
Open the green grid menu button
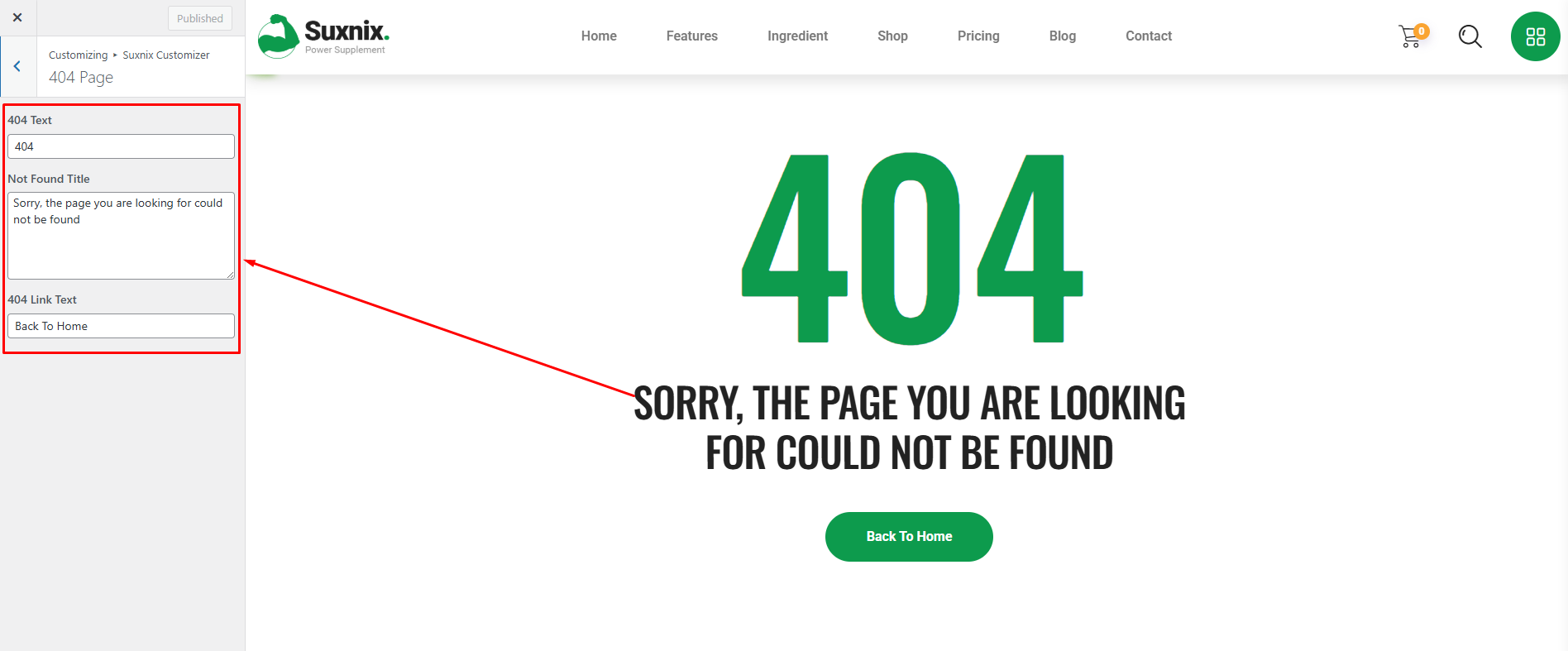click(1536, 36)
